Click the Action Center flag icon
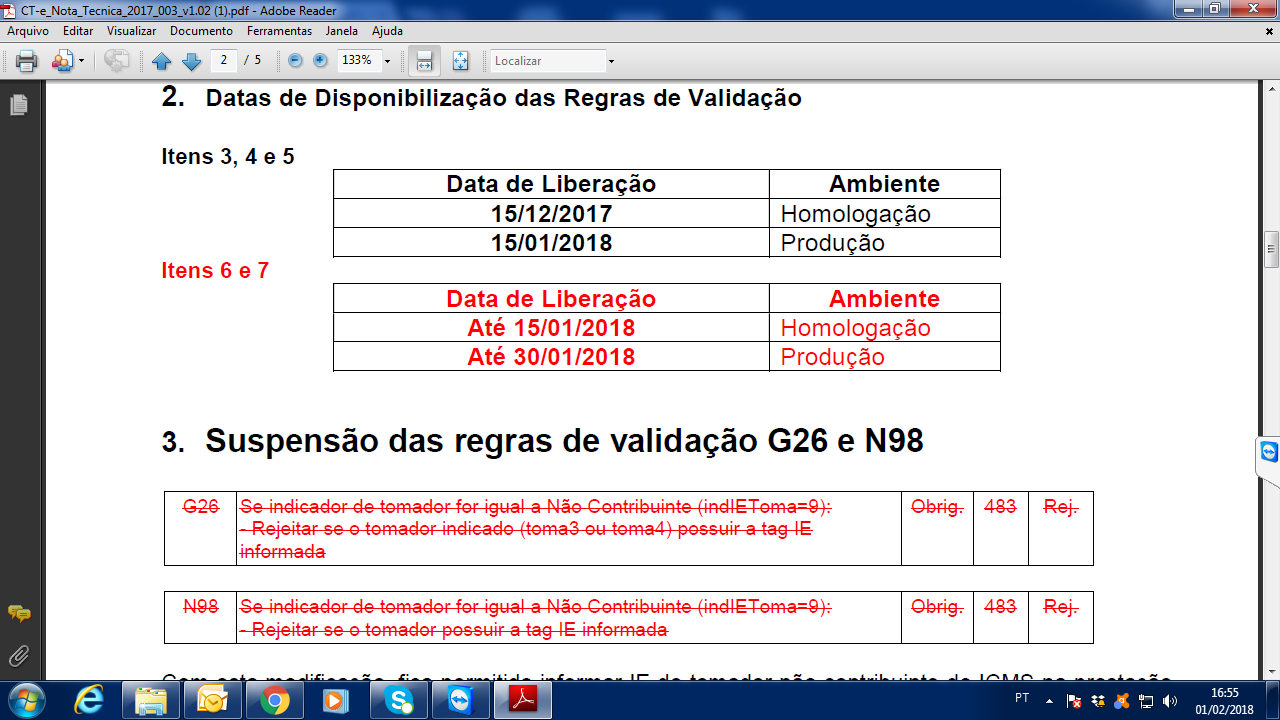Screen dimensions: 1280x720 click(1074, 701)
